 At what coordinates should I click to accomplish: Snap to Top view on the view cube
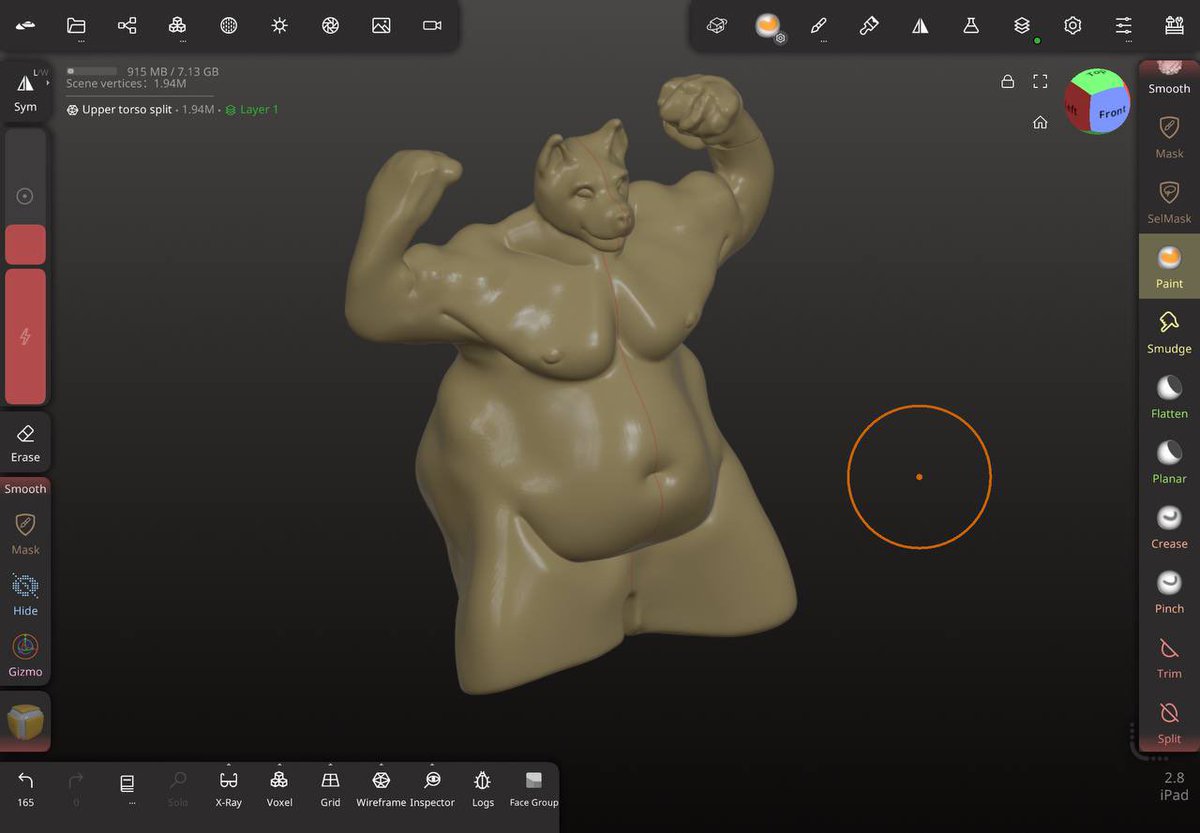(x=1097, y=76)
